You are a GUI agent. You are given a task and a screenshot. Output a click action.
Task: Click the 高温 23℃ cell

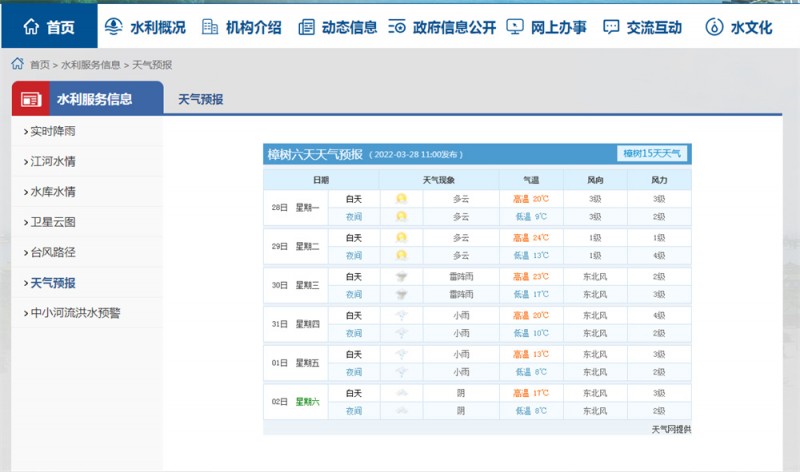531,277
